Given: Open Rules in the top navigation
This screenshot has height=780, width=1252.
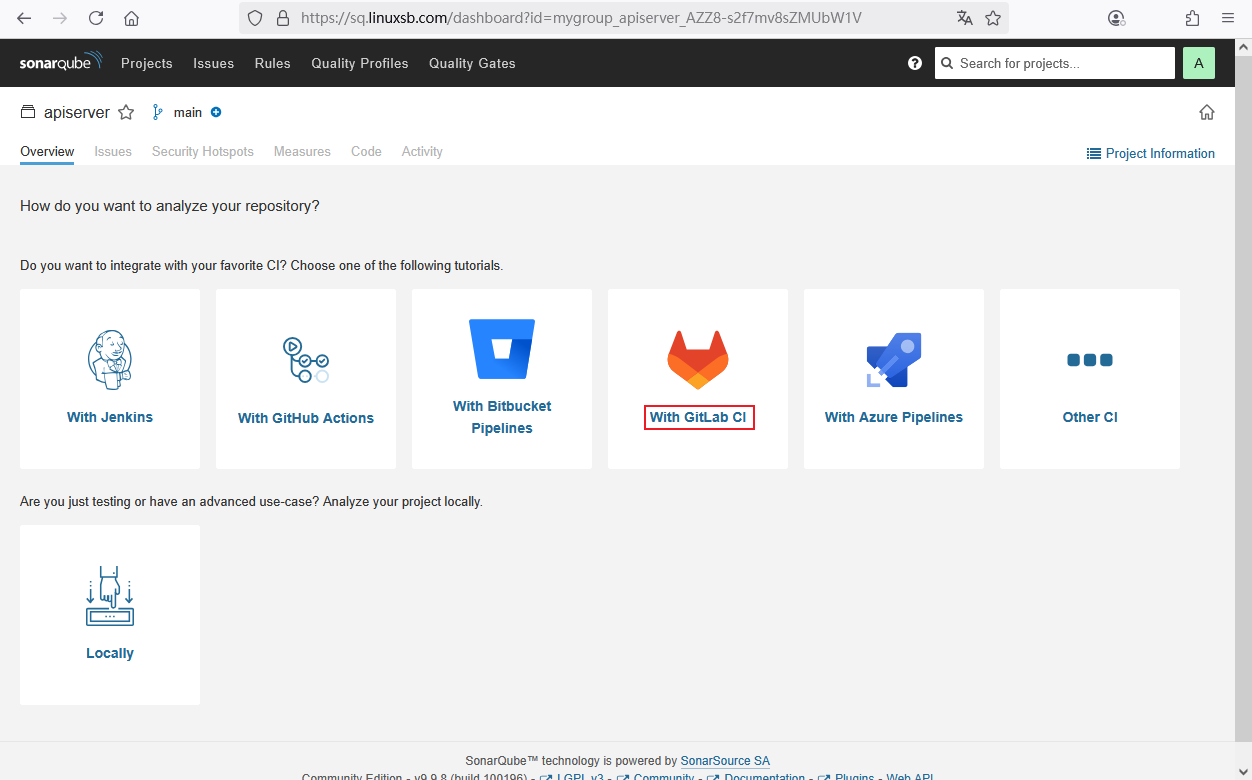Looking at the screenshot, I should [x=272, y=63].
